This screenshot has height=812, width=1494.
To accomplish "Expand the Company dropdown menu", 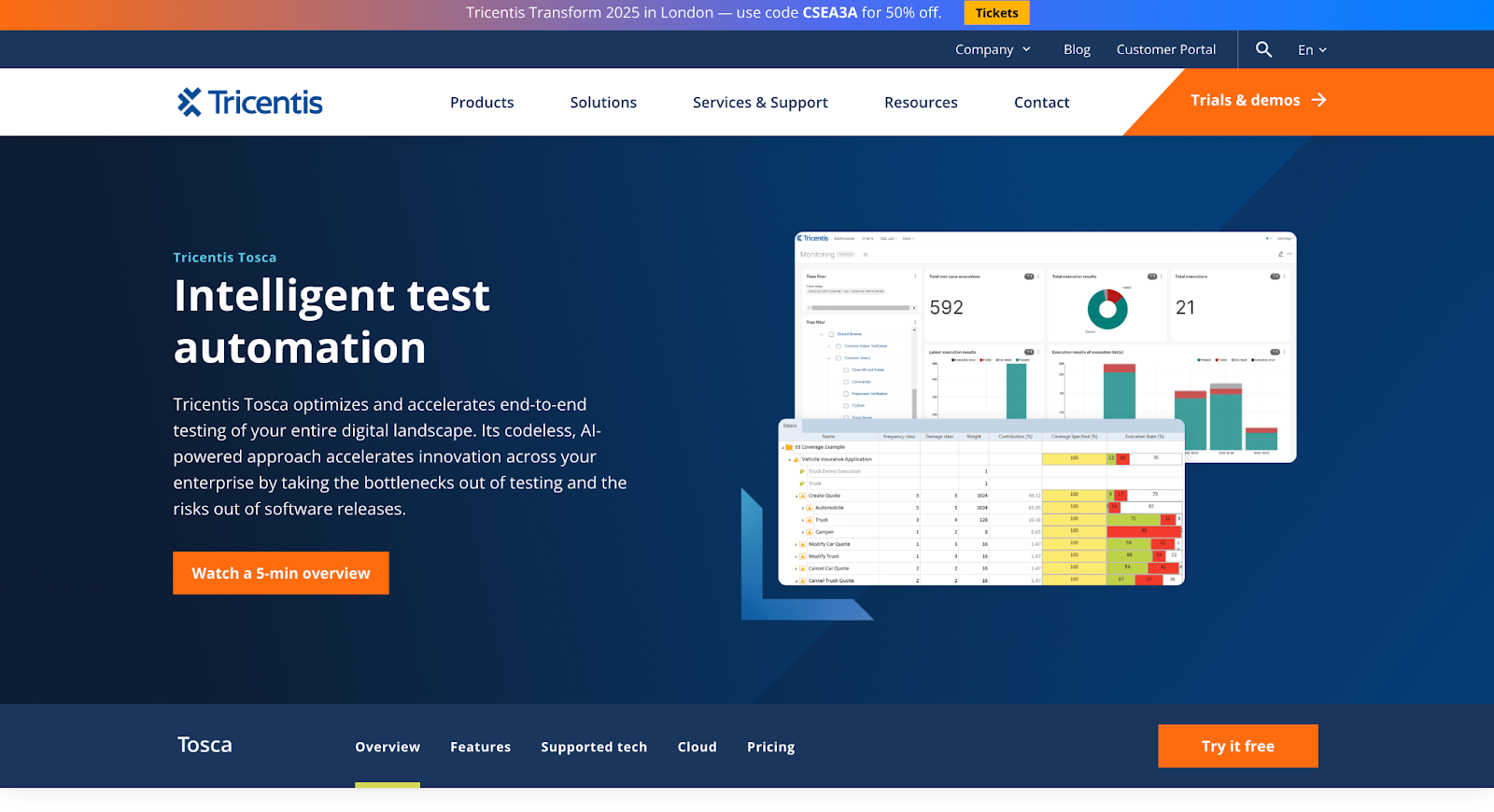I will tap(993, 49).
